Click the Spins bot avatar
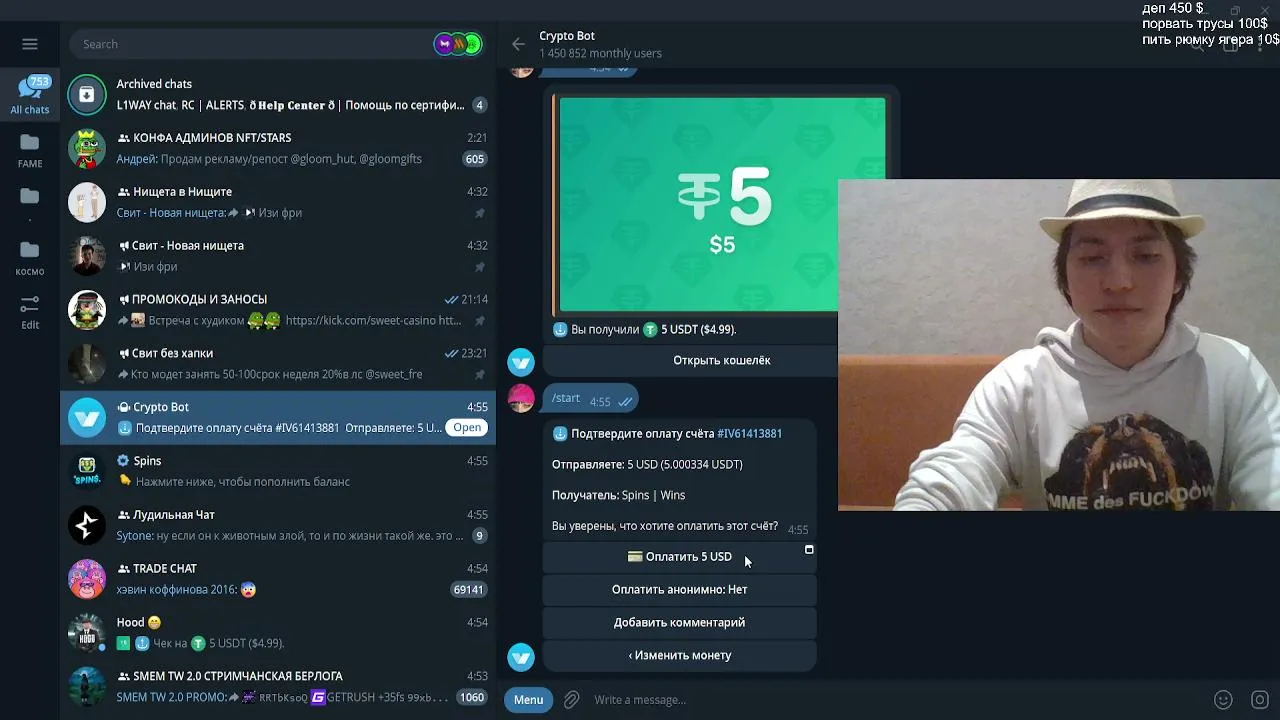The height and width of the screenshot is (720, 1280). click(x=87, y=471)
